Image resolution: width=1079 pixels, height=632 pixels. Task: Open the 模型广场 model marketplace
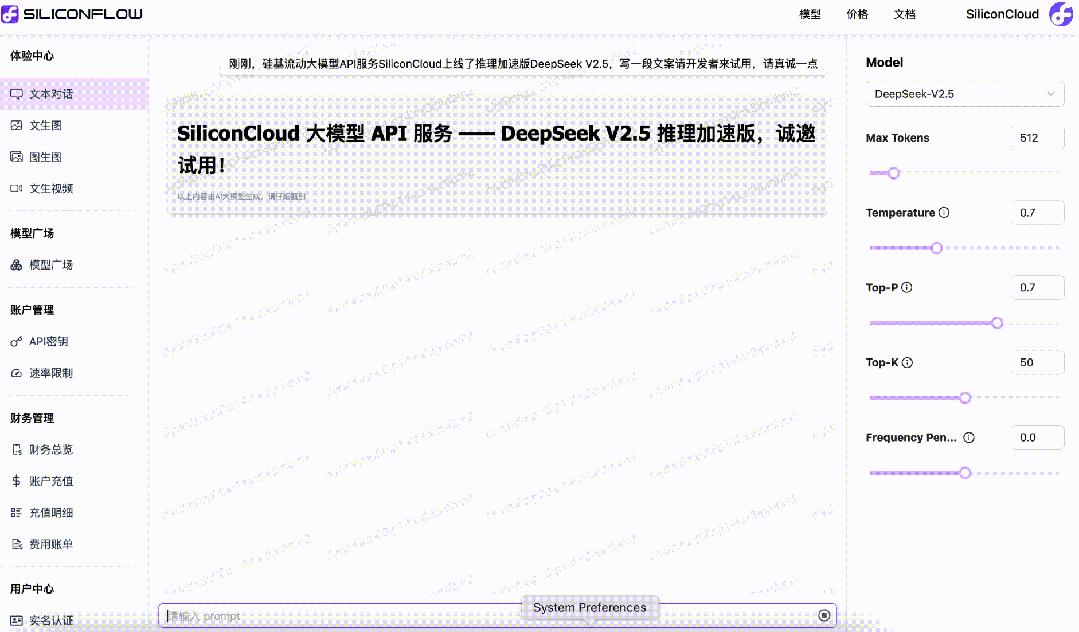point(48,264)
